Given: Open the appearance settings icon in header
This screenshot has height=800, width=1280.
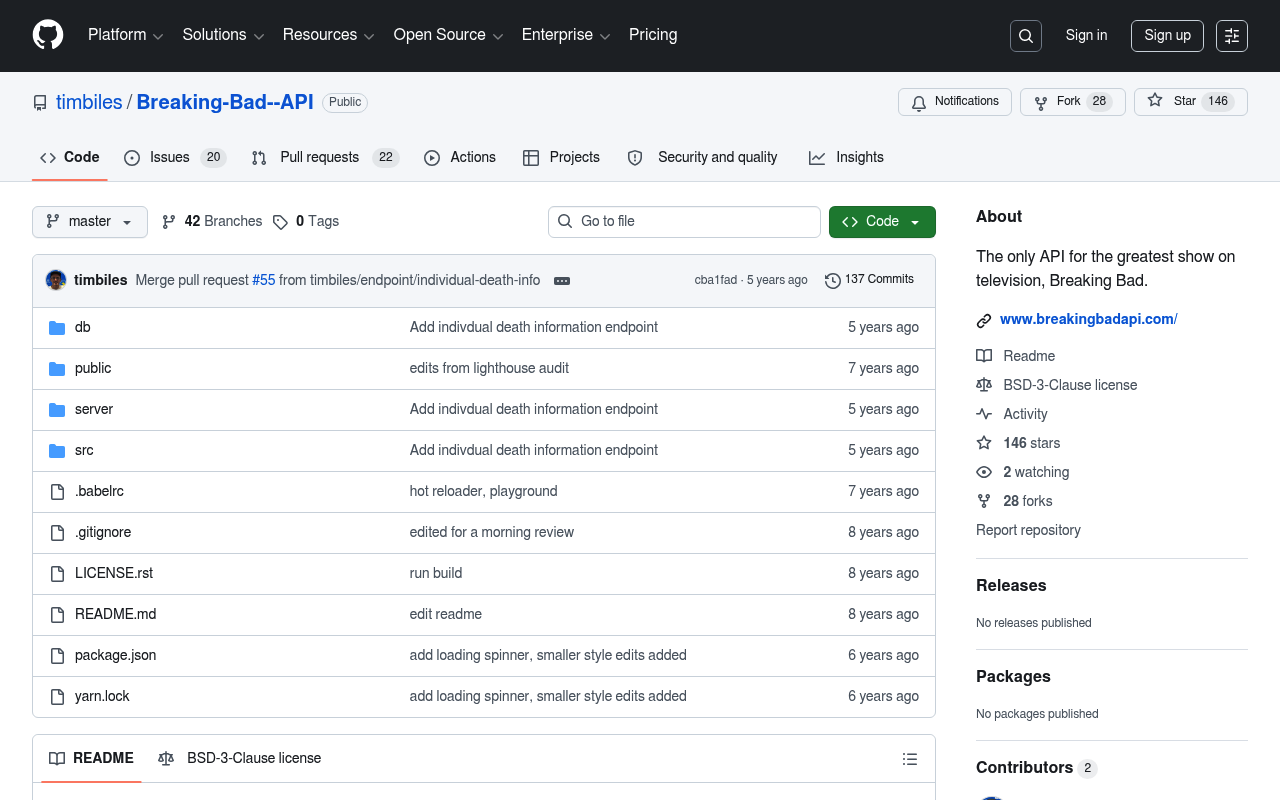Looking at the screenshot, I should (x=1232, y=36).
